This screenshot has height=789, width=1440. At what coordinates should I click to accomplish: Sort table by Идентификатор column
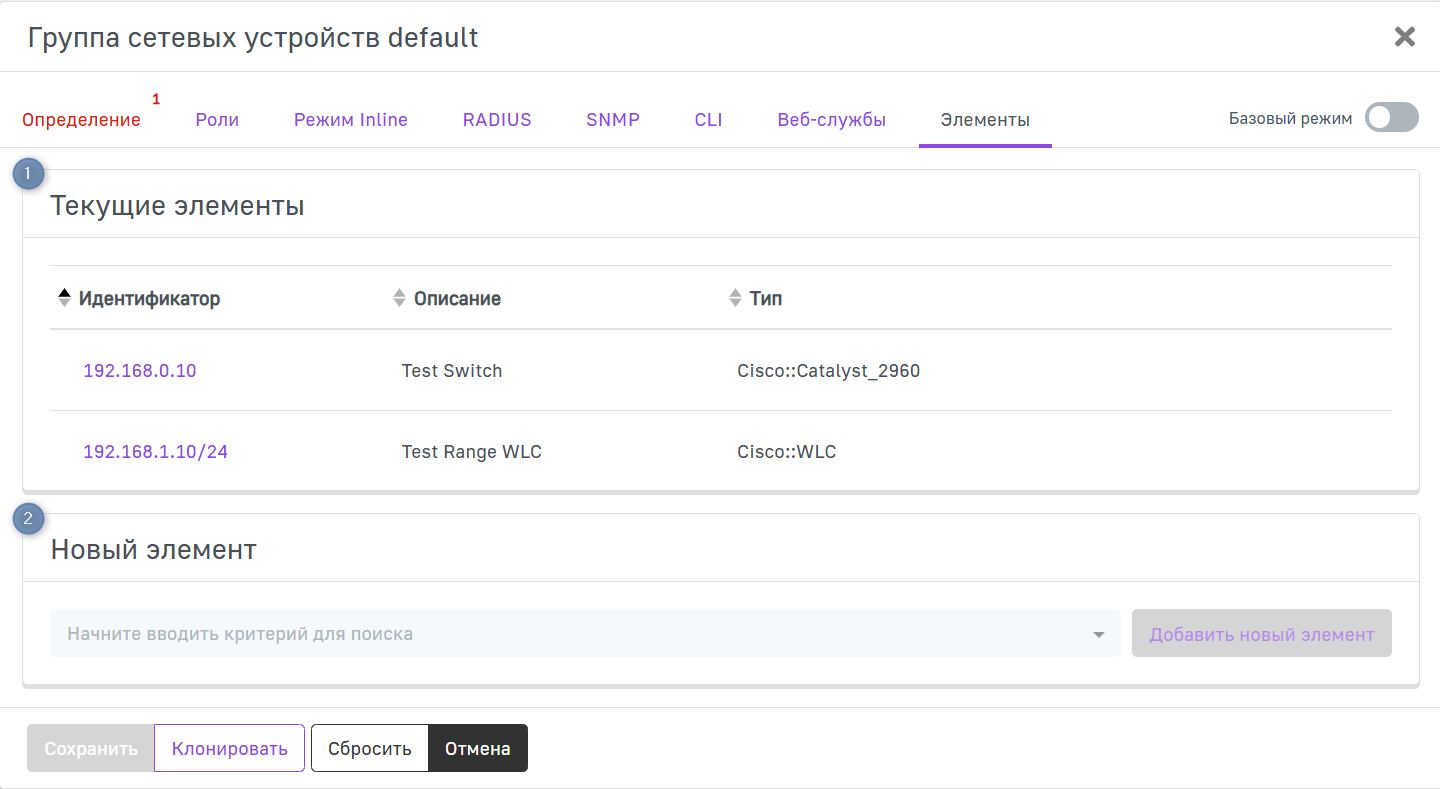149,298
